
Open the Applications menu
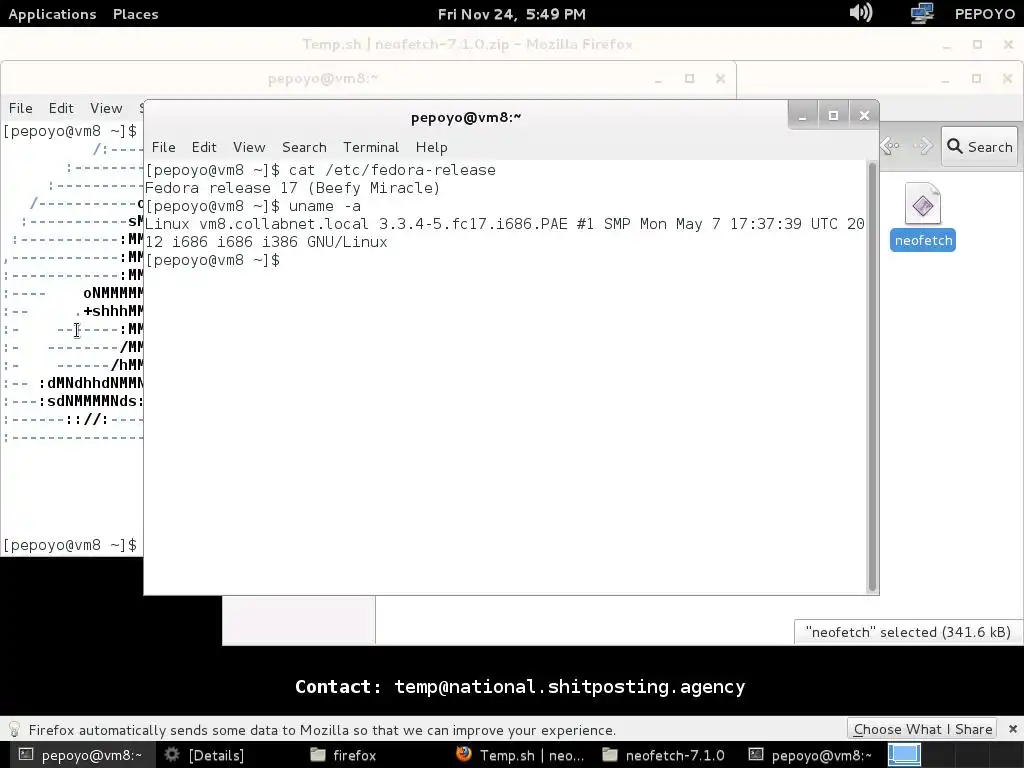[52, 14]
